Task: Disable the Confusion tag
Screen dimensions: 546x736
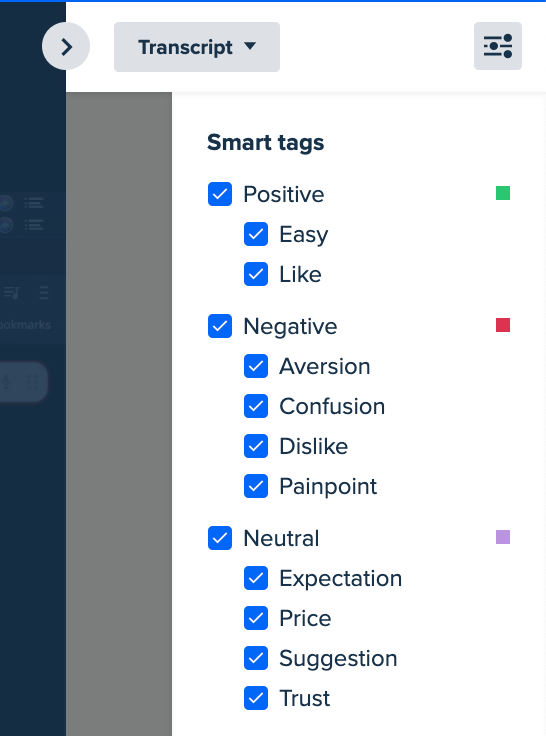Action: [256, 406]
